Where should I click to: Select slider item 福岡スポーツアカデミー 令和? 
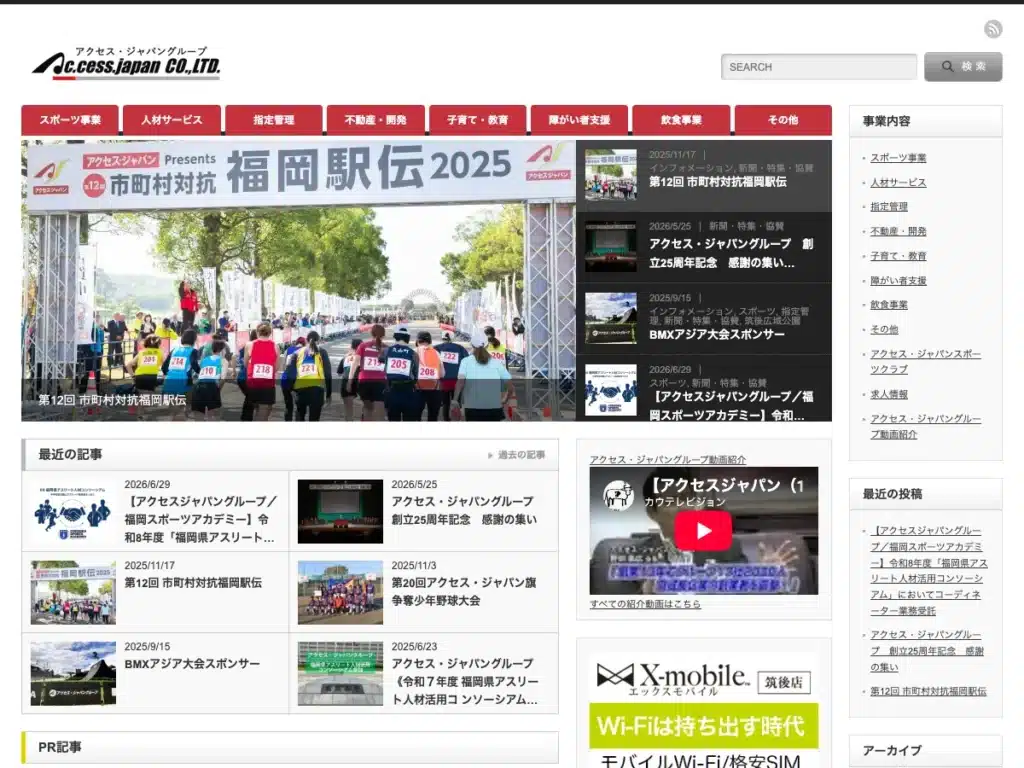[x=704, y=389]
